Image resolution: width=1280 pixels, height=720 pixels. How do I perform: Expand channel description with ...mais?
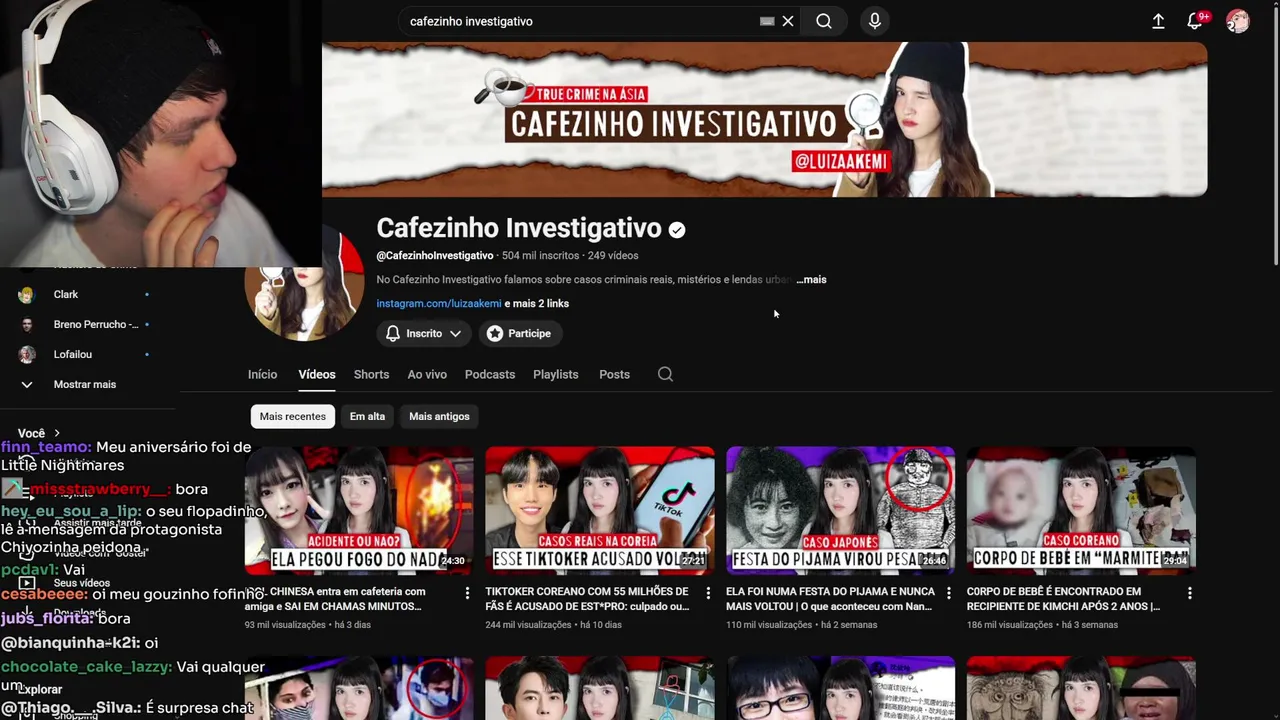point(811,280)
